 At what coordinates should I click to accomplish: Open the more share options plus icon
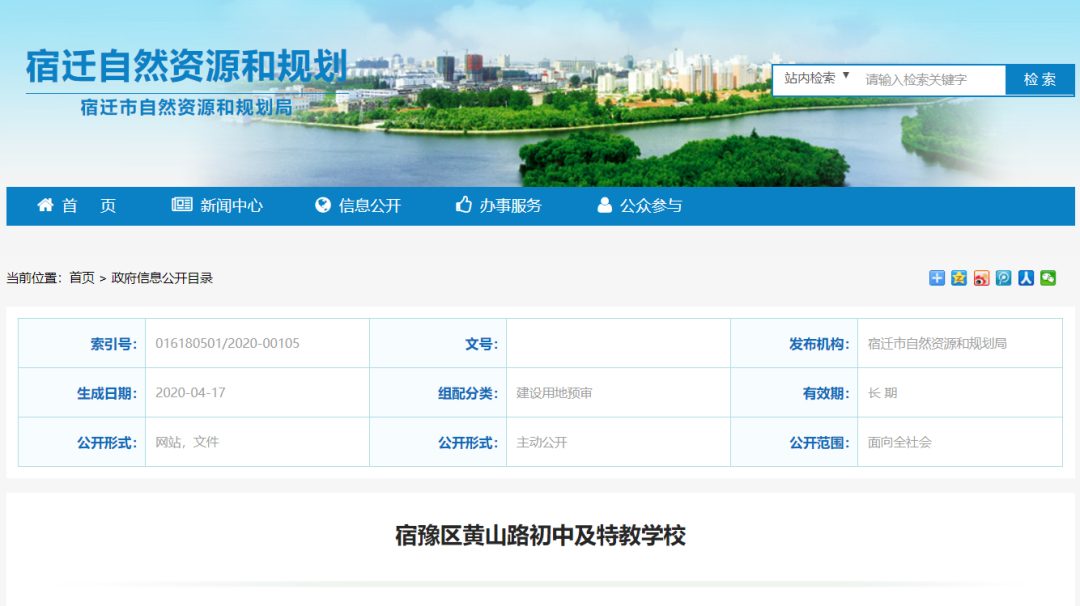[x=936, y=278]
